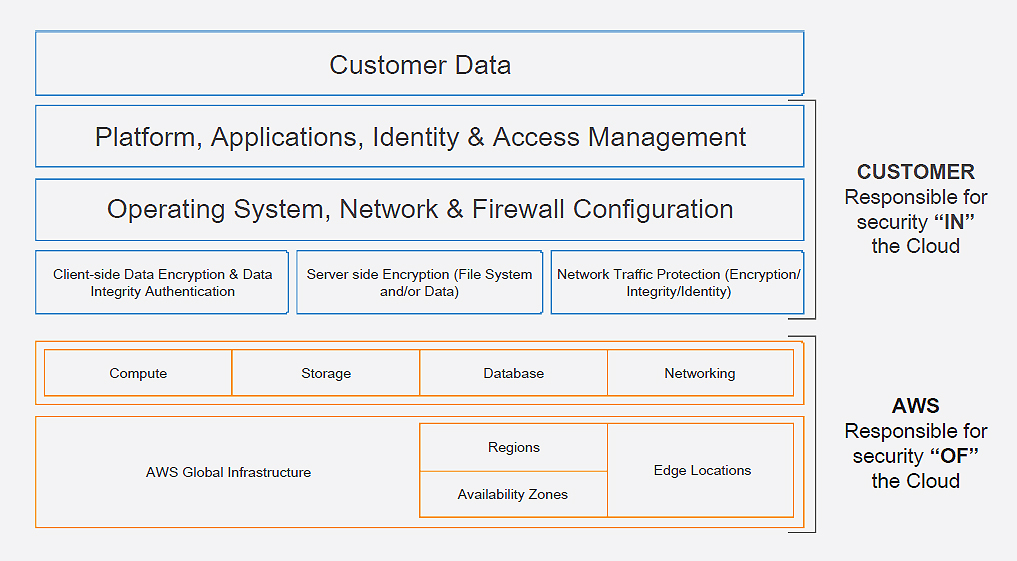
Task: Click Operating System, Network & Firewall Configuration
Action: tap(420, 210)
